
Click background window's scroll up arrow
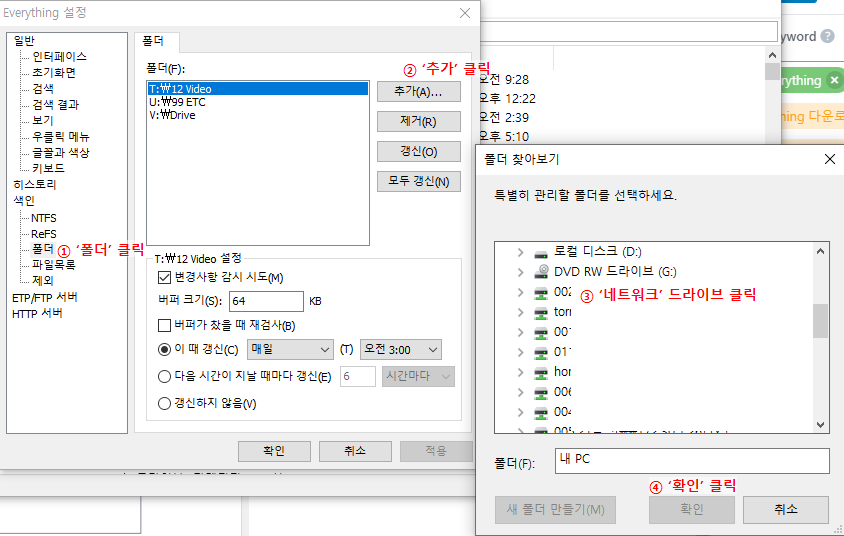[772, 55]
